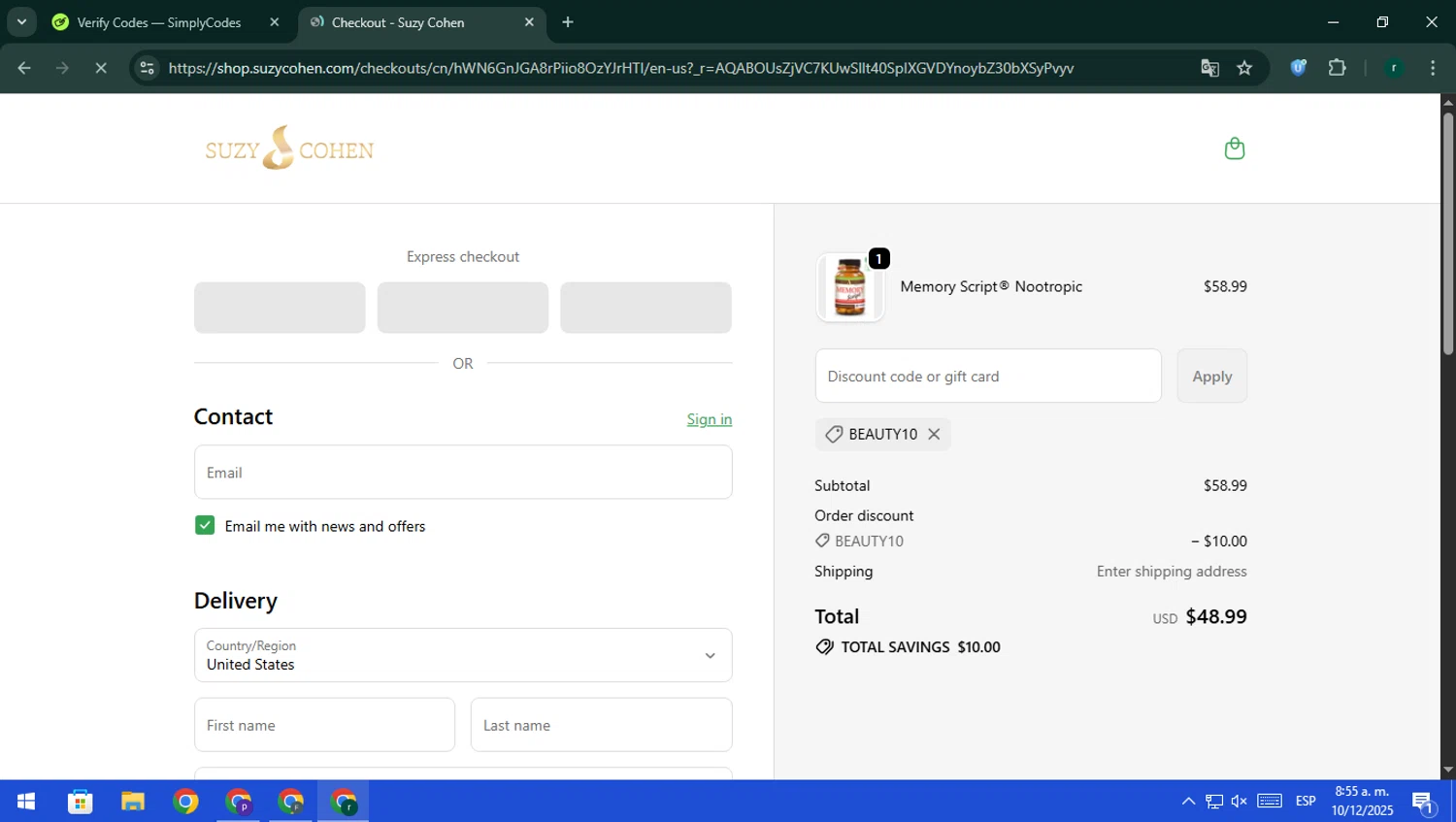Click the muted volume tray icon

coord(1240,802)
